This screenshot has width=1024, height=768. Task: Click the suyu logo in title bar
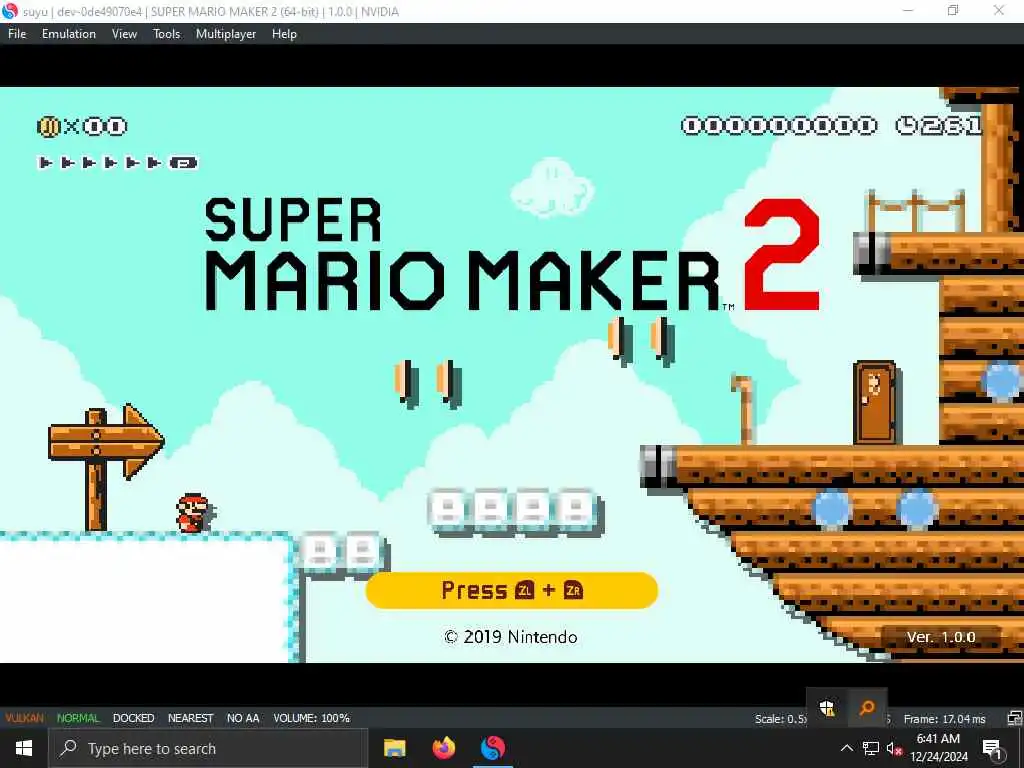pyautogui.click(x=10, y=11)
